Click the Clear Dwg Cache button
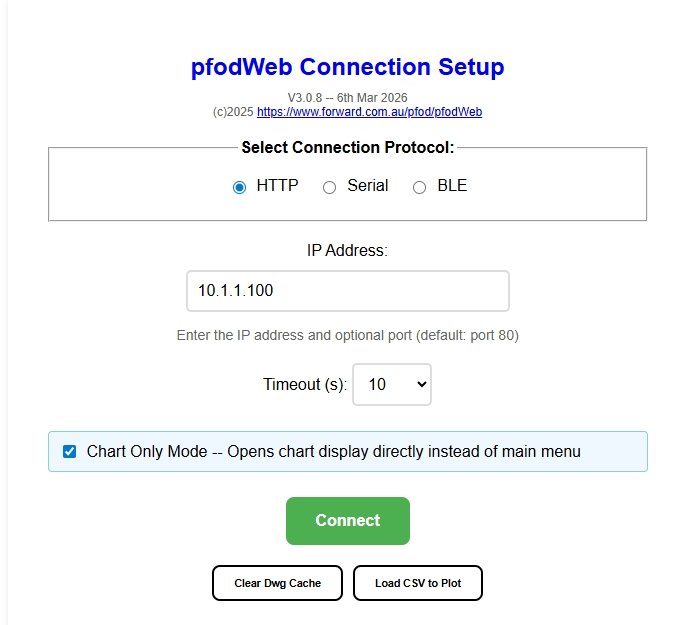 coord(277,583)
